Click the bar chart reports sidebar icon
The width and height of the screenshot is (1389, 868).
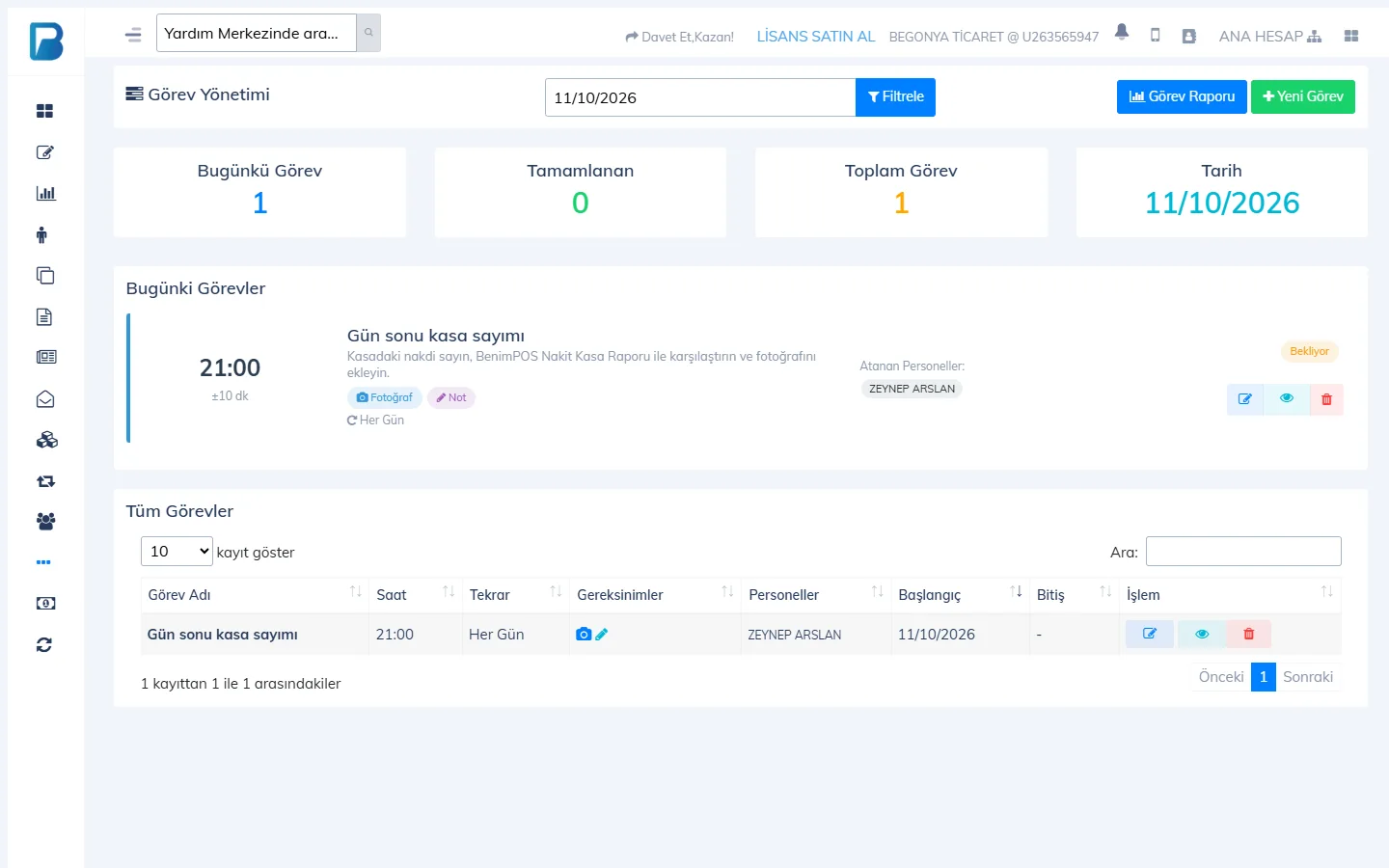(45, 193)
